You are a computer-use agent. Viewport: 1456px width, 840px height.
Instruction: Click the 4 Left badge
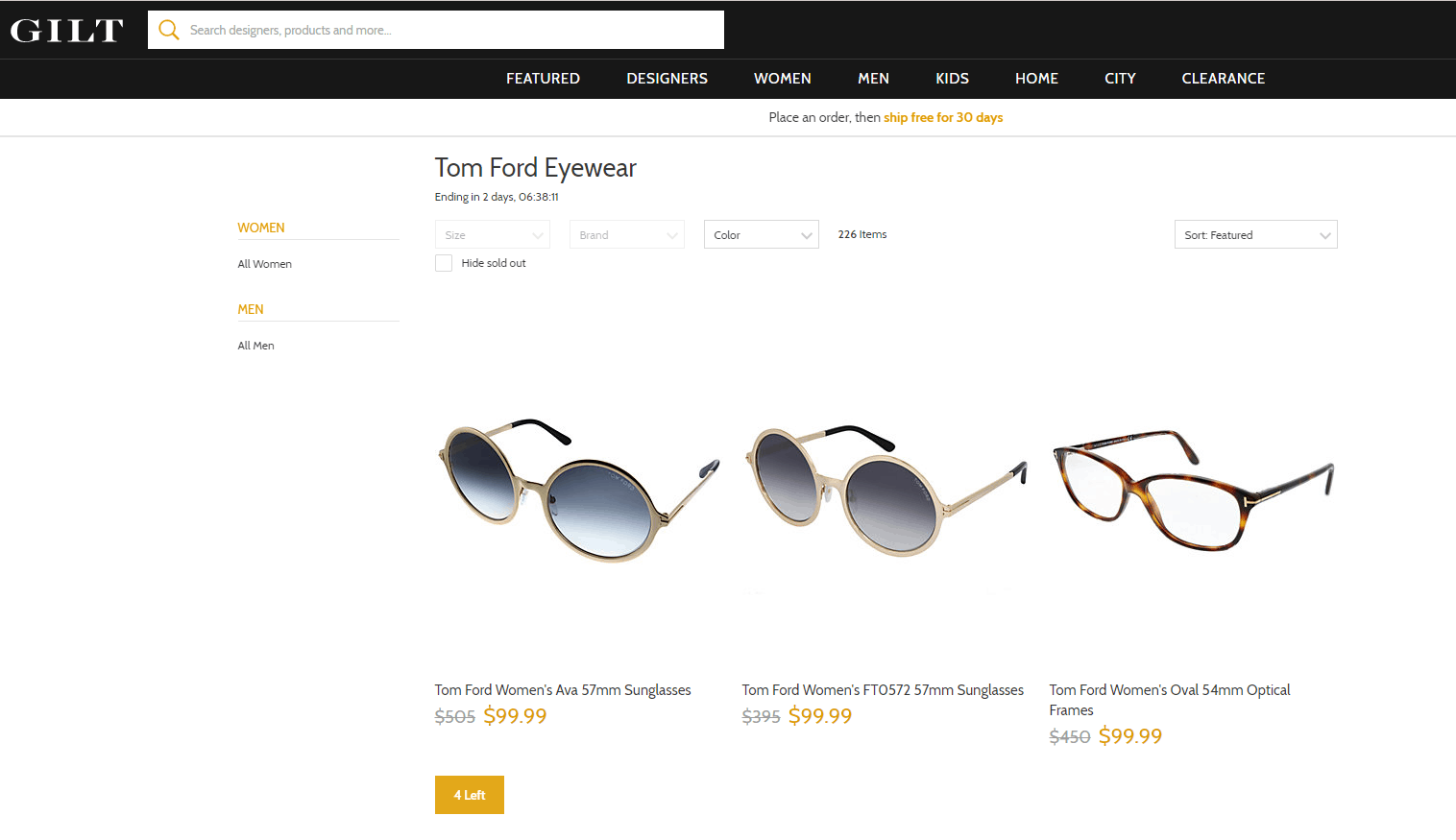click(x=470, y=795)
